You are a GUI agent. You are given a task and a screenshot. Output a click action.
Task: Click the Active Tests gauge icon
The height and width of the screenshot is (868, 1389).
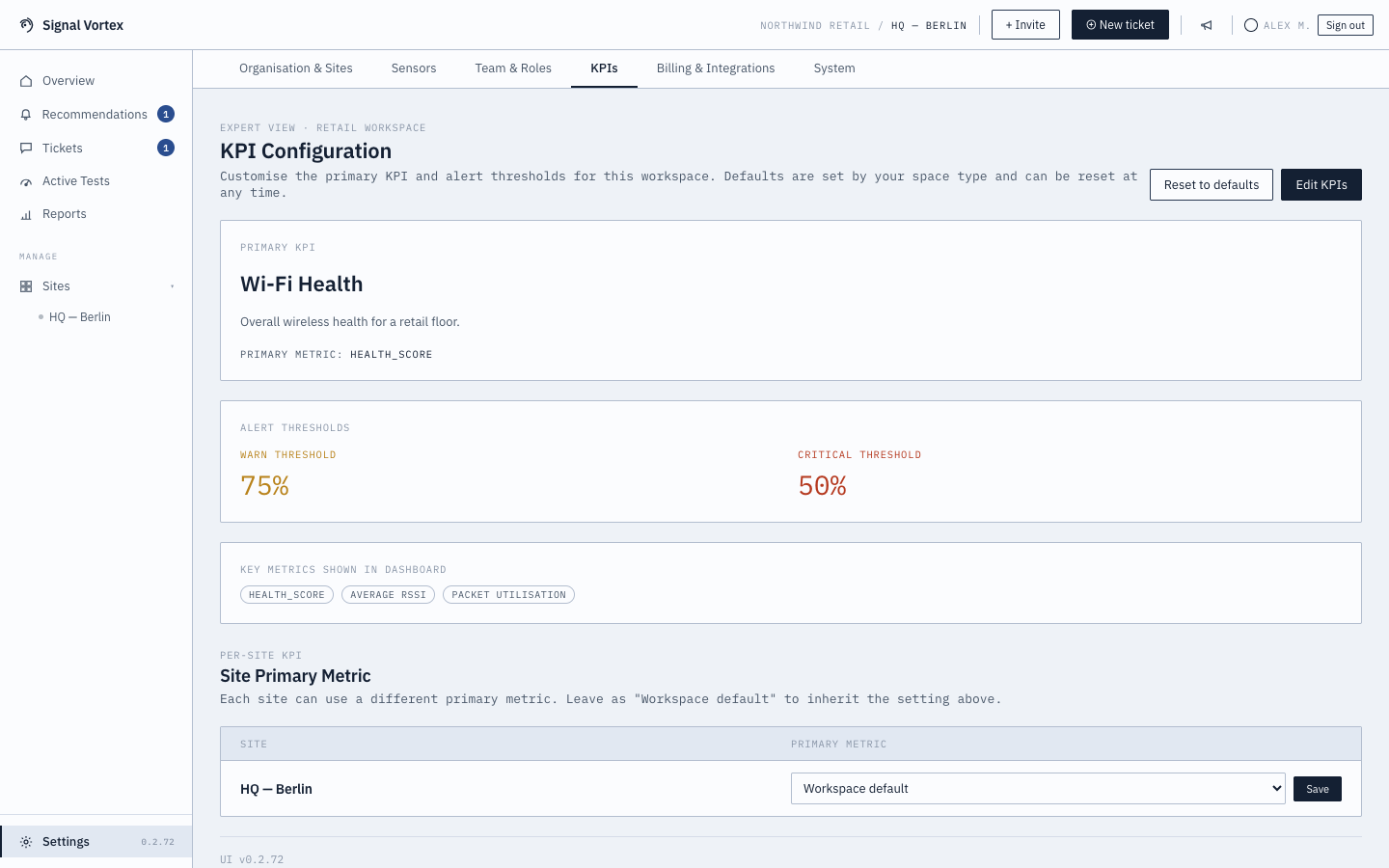click(x=26, y=181)
